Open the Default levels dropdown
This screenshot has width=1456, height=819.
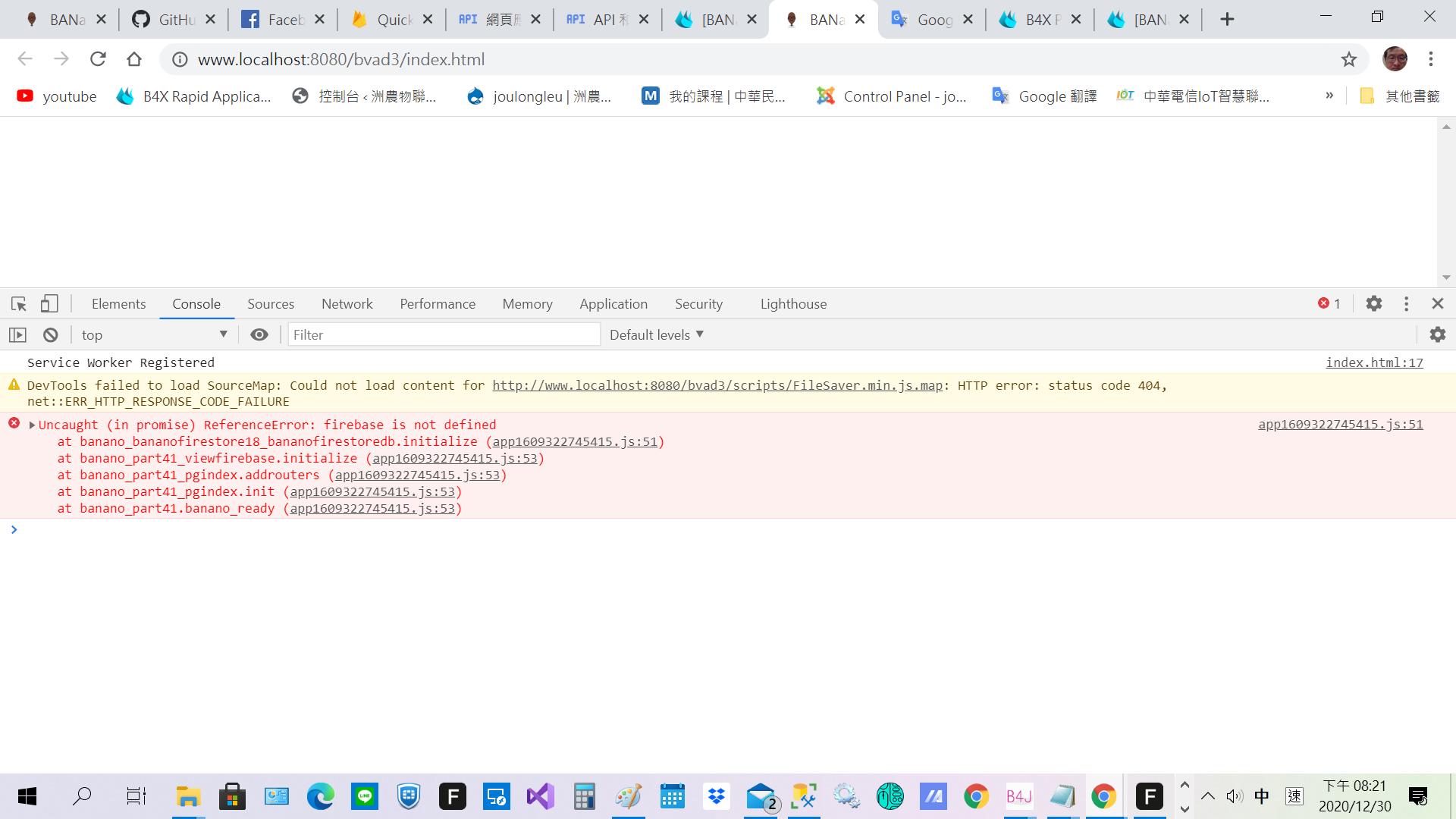[656, 334]
